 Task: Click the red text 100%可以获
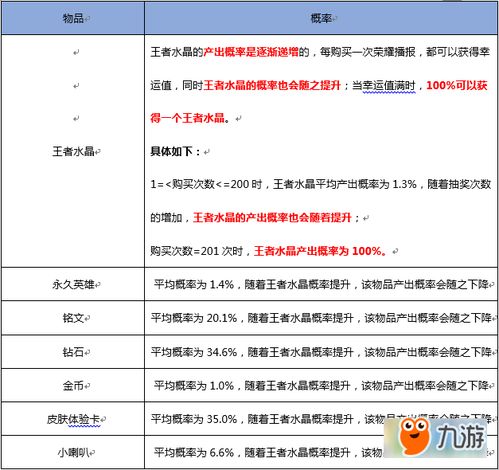pyautogui.click(x=457, y=85)
